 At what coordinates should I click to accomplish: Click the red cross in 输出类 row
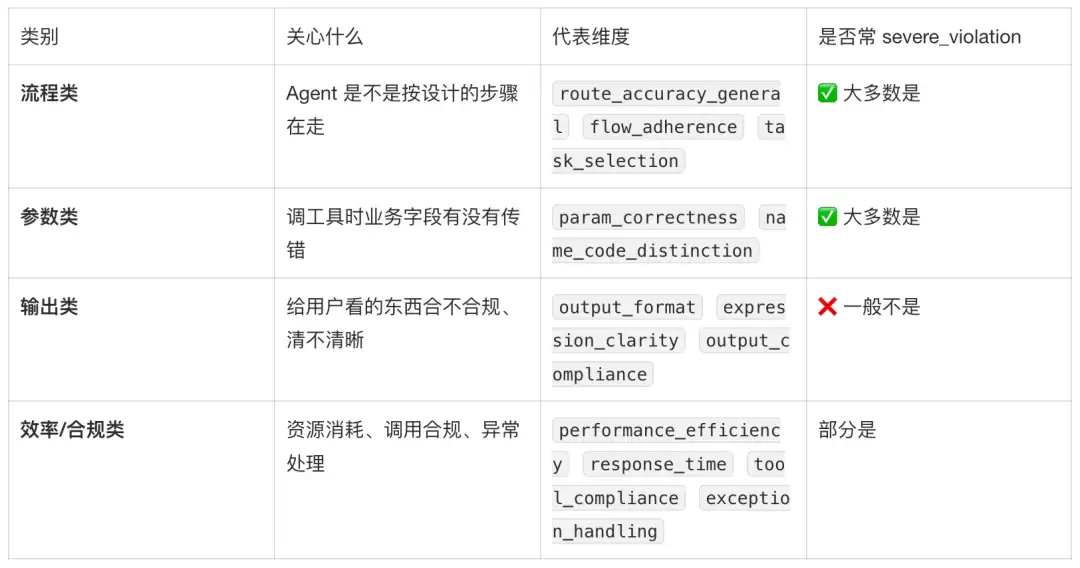(827, 306)
